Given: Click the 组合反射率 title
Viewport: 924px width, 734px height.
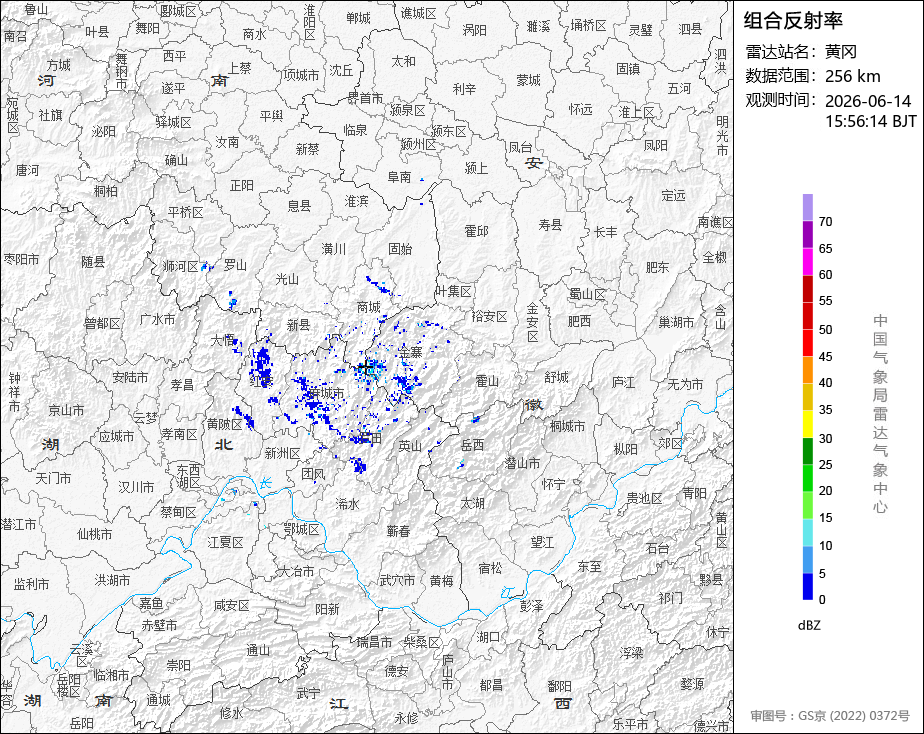Looking at the screenshot, I should (793, 21).
